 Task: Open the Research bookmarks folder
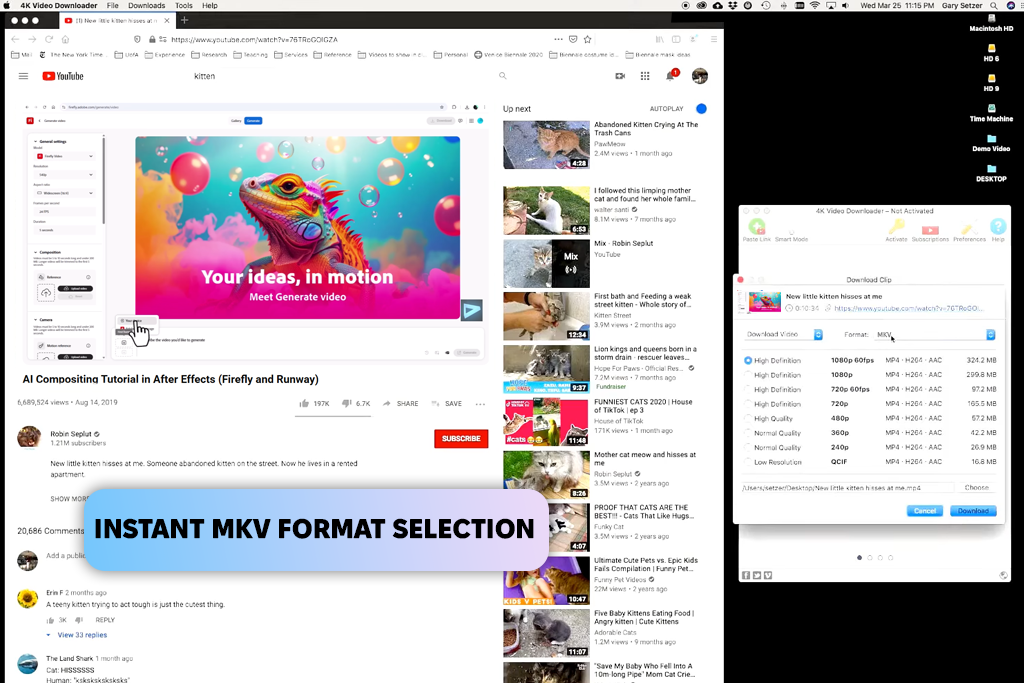coord(209,55)
